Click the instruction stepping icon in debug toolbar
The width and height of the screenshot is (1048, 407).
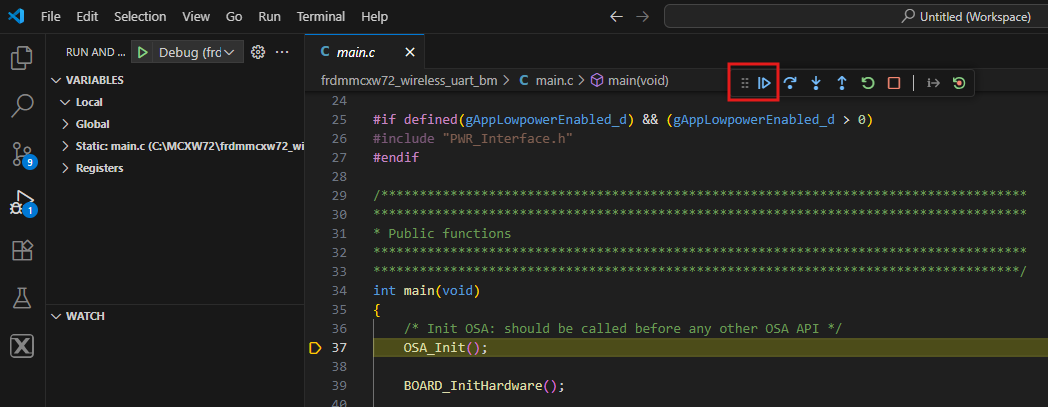pyautogui.click(x=934, y=83)
